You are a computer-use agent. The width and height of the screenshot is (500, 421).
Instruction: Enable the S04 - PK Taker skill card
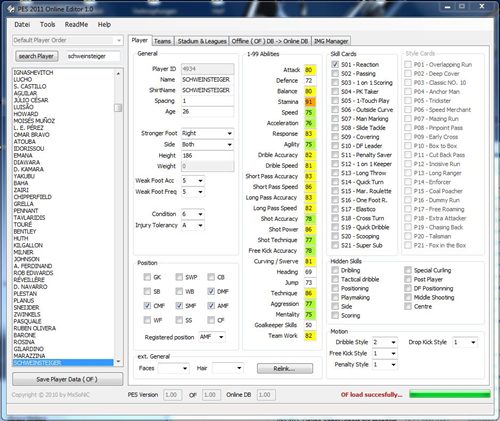pyautogui.click(x=335, y=91)
